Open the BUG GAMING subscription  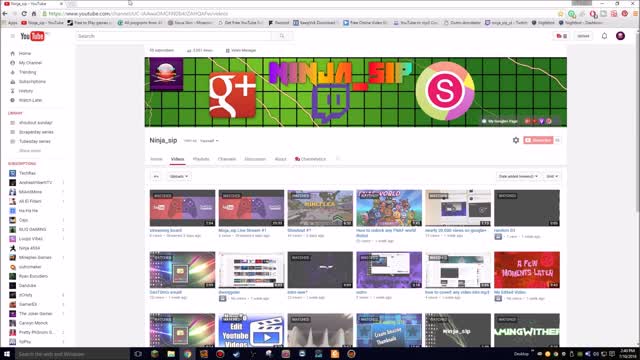click(32, 229)
